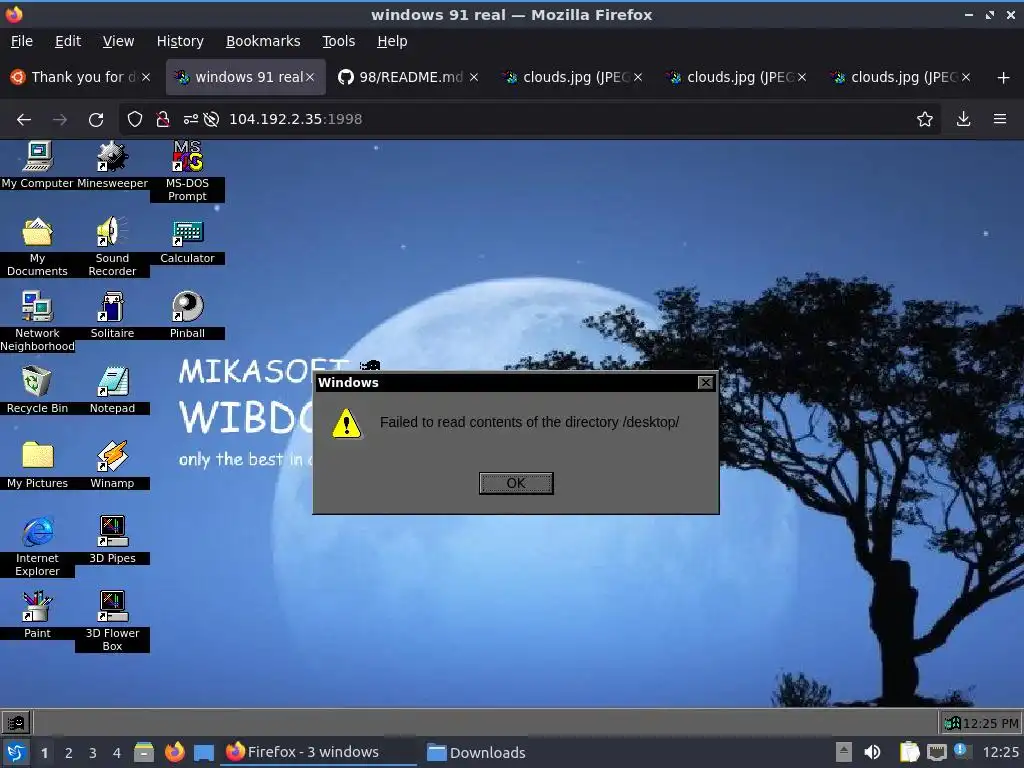Close the Windows error dialog with X
The width and height of the screenshot is (1024, 768).
point(705,383)
